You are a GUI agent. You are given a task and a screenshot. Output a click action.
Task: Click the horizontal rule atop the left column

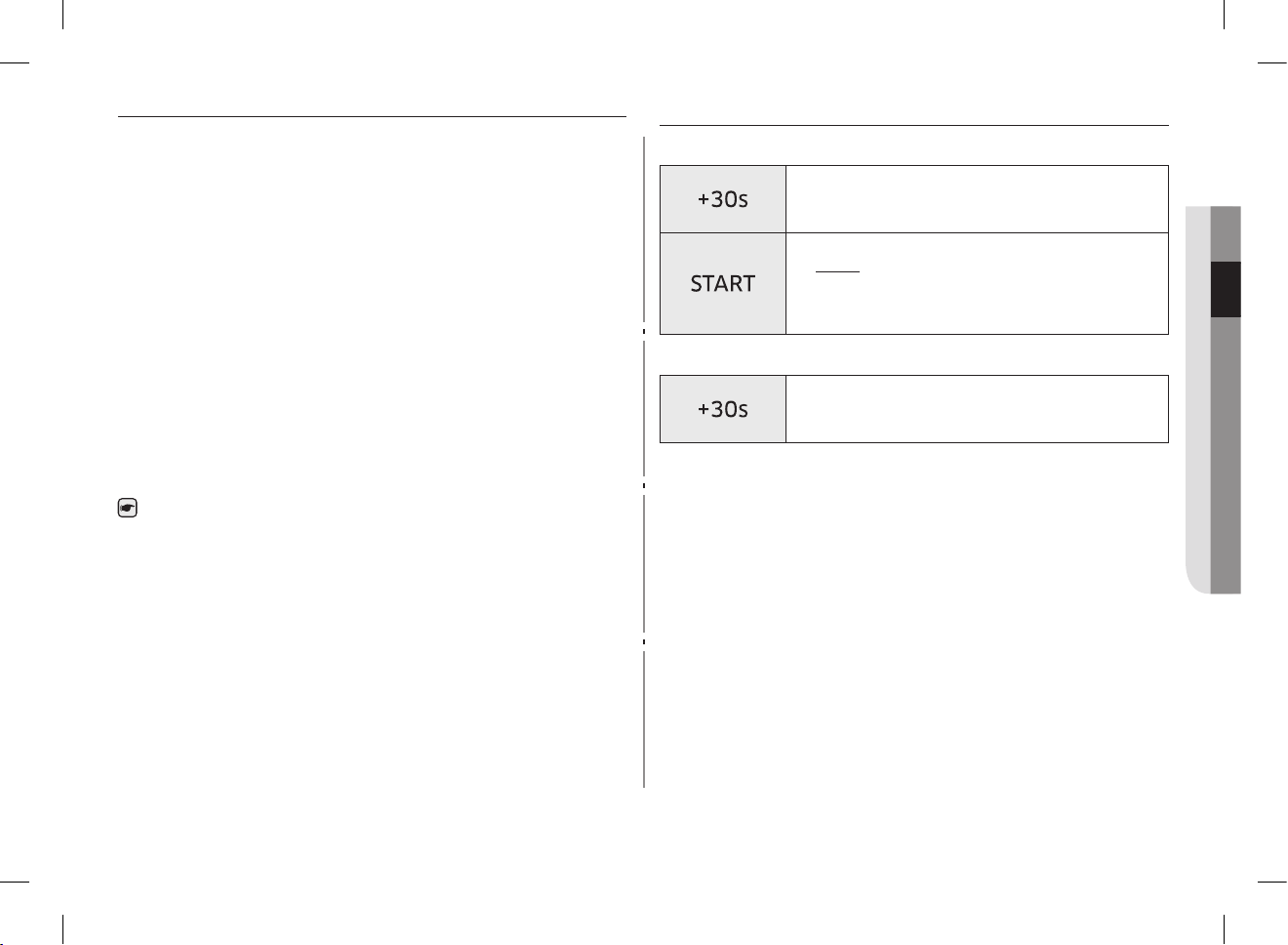click(x=372, y=116)
